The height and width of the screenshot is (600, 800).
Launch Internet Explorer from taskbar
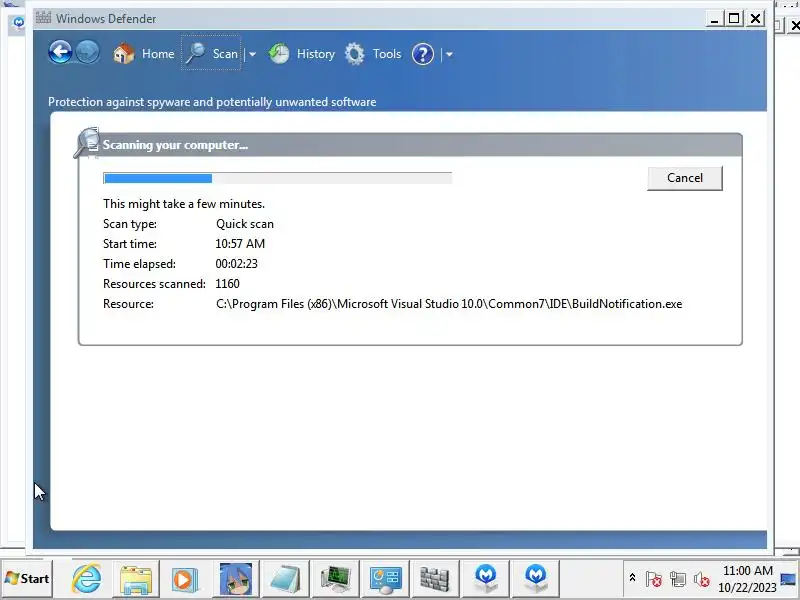tap(86, 579)
